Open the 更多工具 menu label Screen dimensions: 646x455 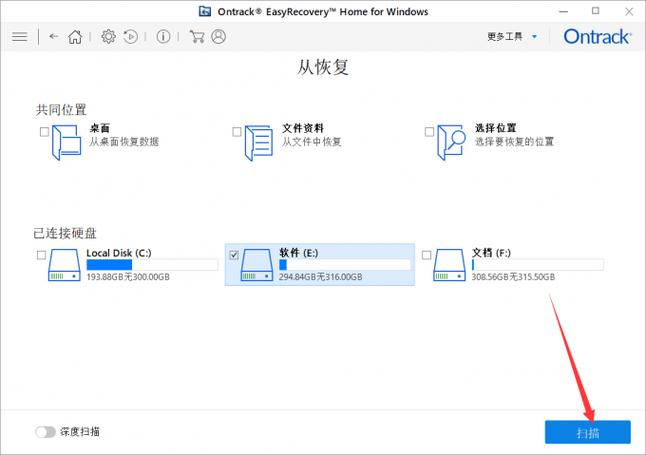tap(505, 37)
